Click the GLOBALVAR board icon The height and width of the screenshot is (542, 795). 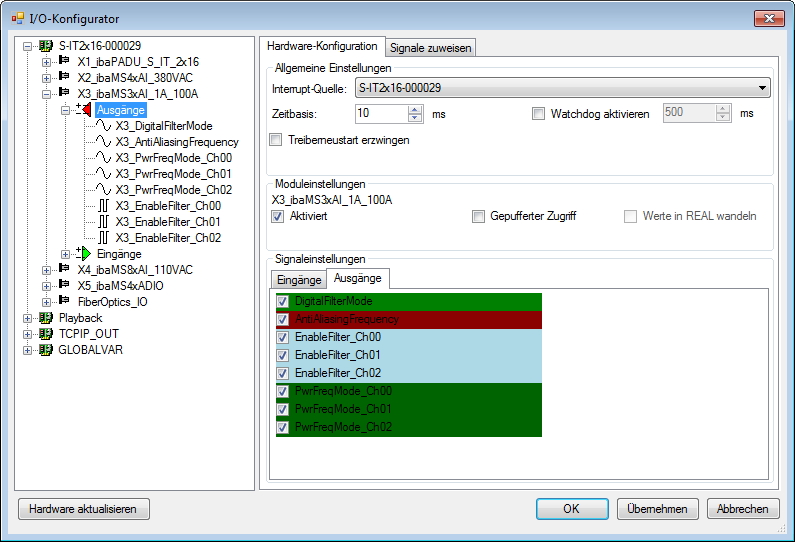pos(46,350)
